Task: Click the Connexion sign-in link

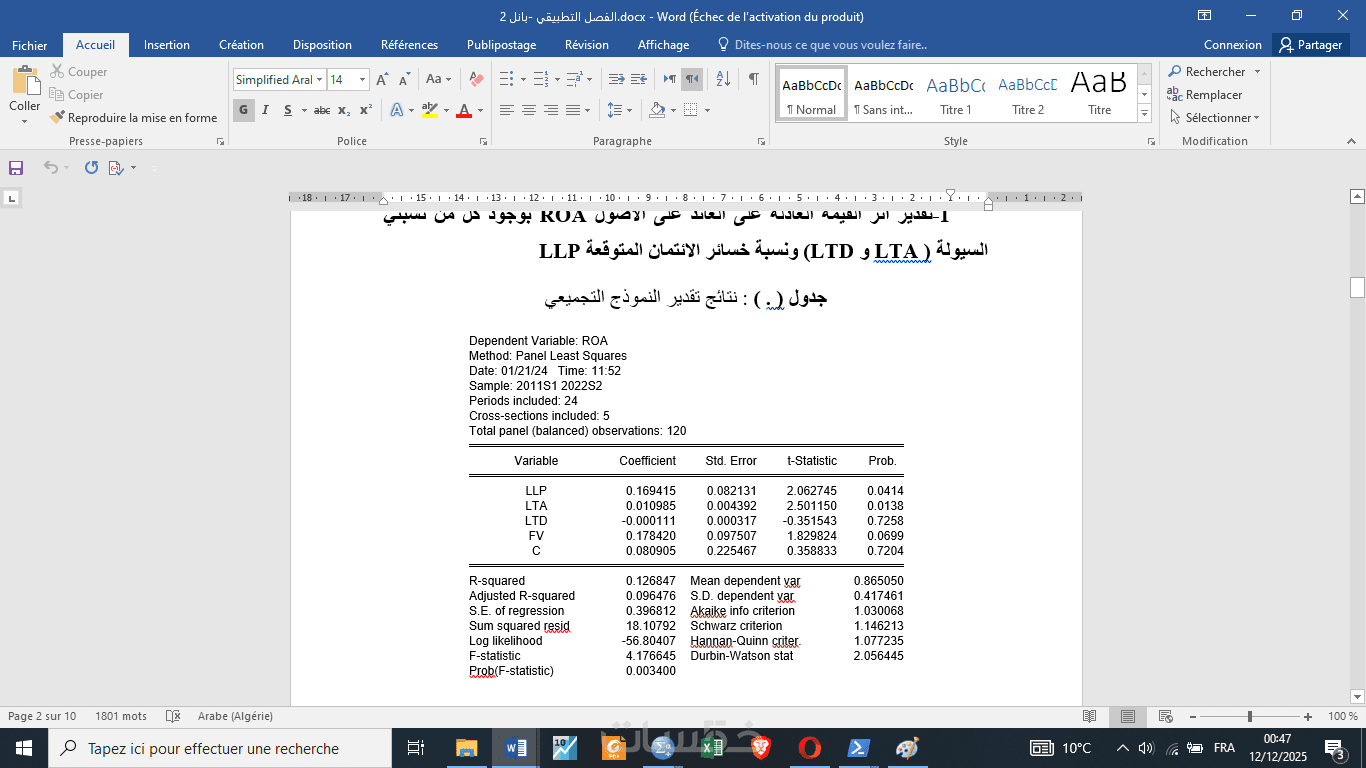Action: click(x=1233, y=45)
